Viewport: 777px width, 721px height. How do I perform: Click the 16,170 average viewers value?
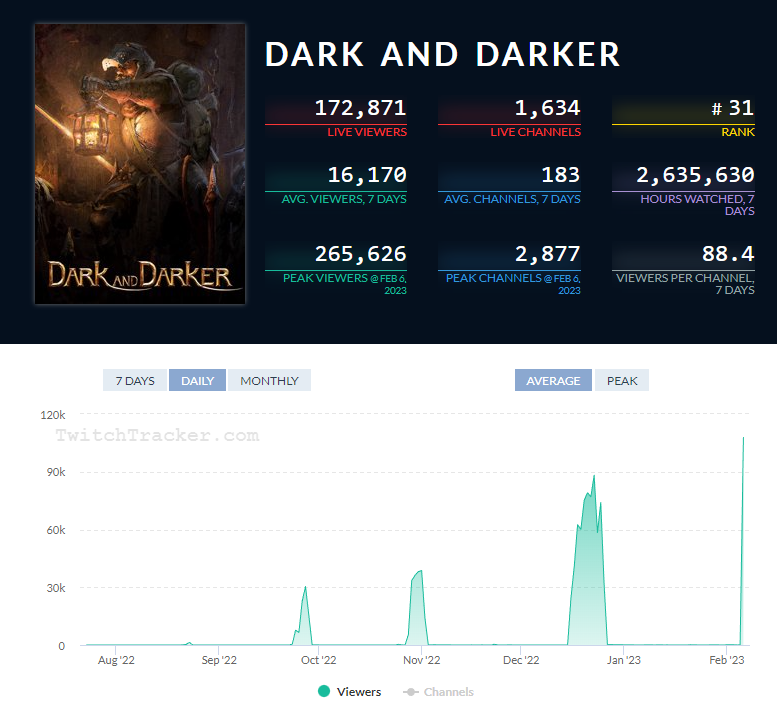[x=367, y=175]
